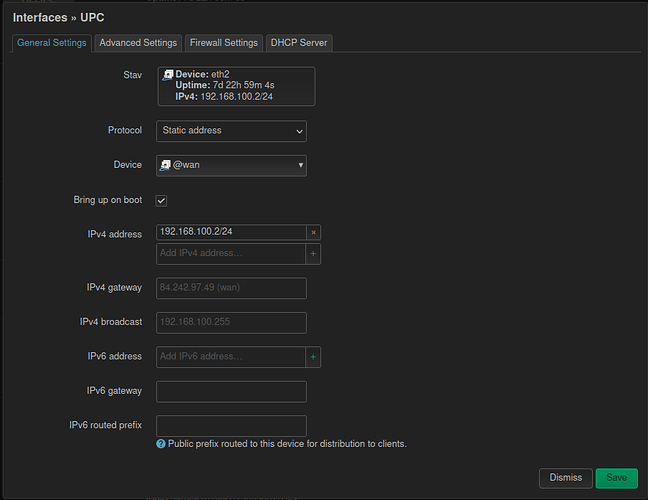648x500 pixels.
Task: Click the Uptime 7d 22h 59m 4s text
Action: pos(225,85)
